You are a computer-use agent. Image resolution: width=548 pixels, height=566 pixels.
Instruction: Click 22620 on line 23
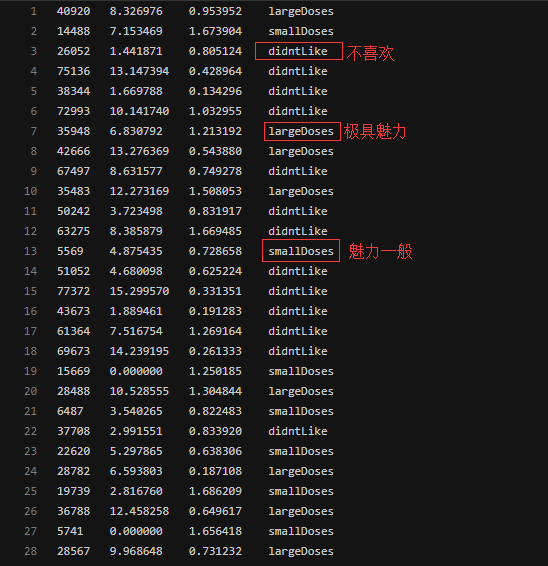pyautogui.click(x=74, y=451)
